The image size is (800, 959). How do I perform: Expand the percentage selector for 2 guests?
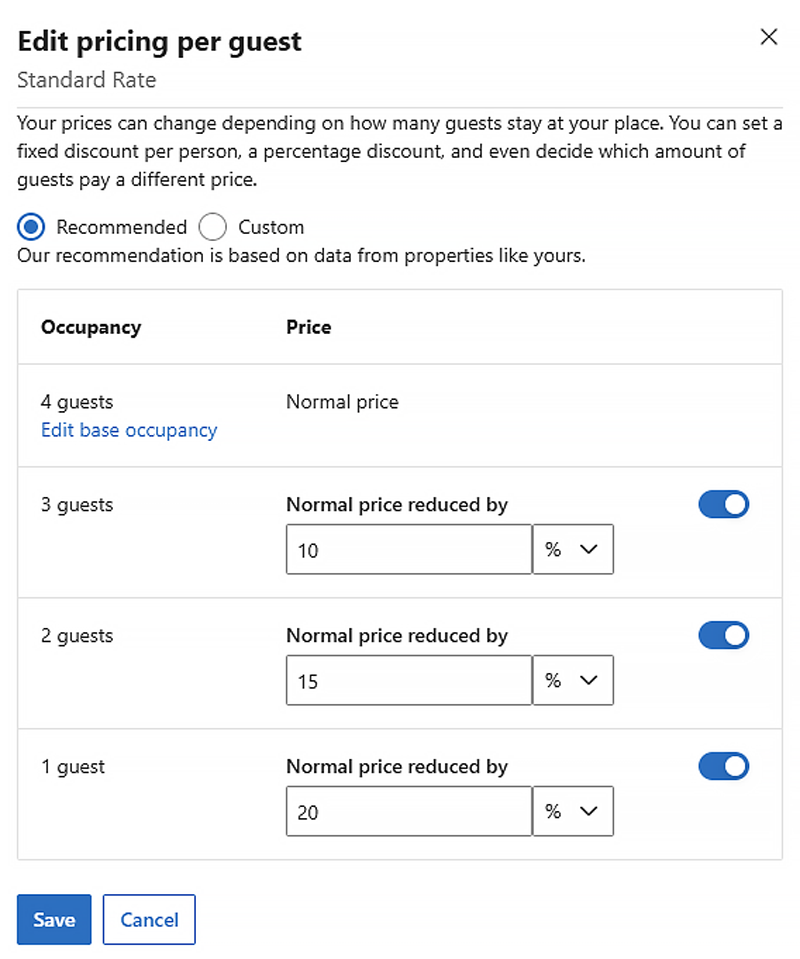pos(573,680)
